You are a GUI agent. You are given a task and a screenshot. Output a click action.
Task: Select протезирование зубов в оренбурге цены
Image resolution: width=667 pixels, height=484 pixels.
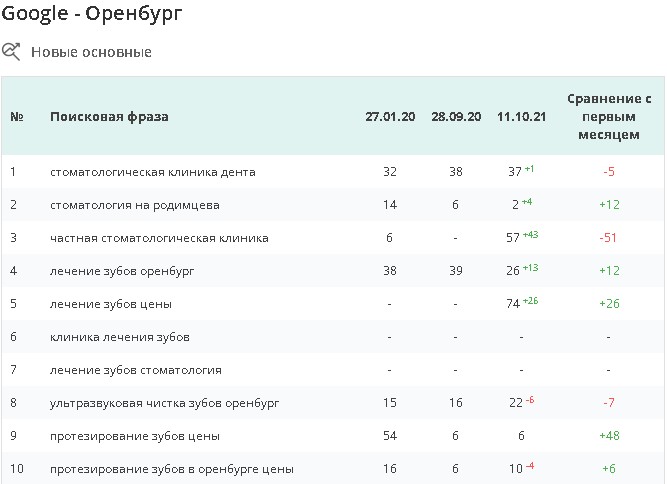coord(171,469)
